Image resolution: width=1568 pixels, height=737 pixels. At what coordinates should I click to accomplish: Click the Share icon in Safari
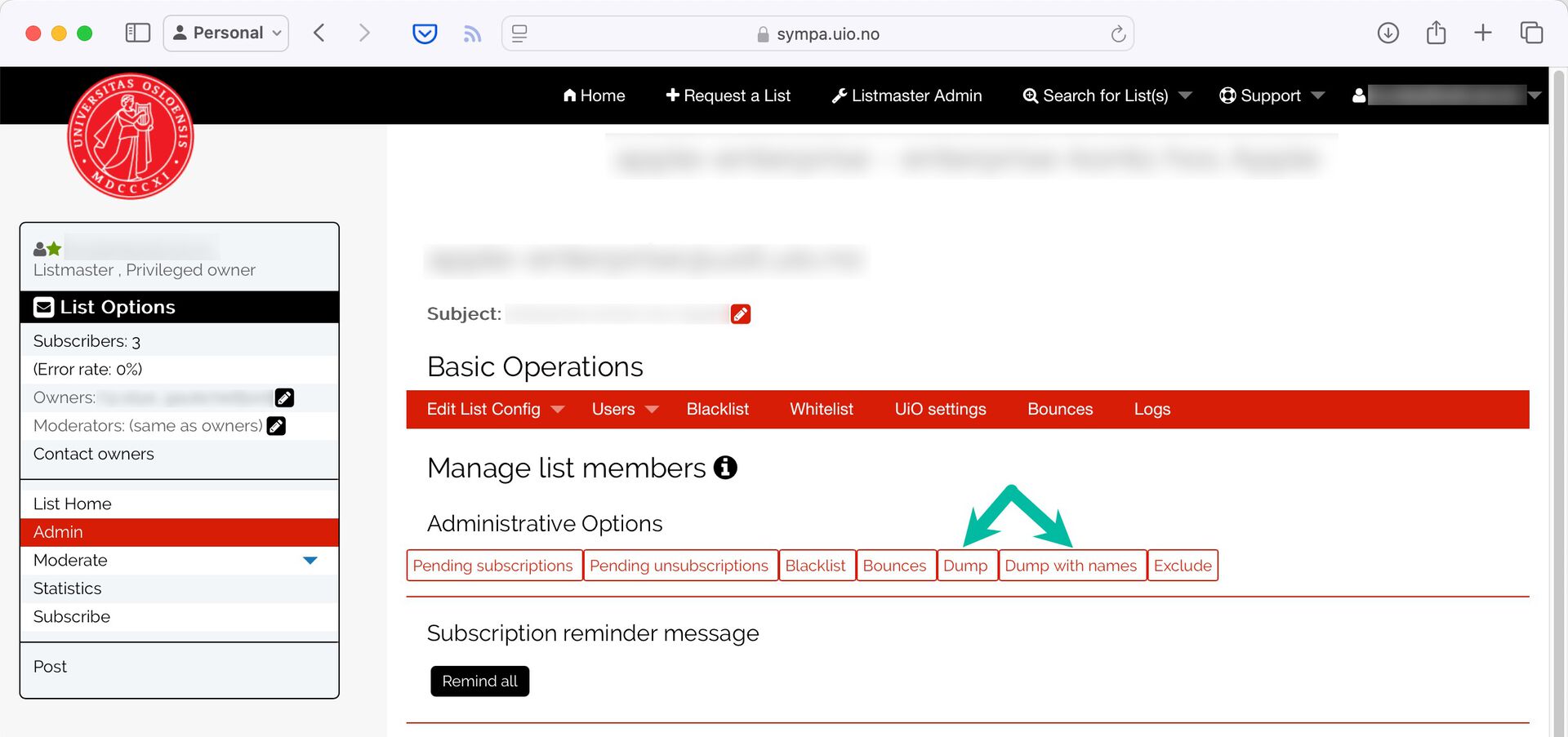pyautogui.click(x=1436, y=33)
